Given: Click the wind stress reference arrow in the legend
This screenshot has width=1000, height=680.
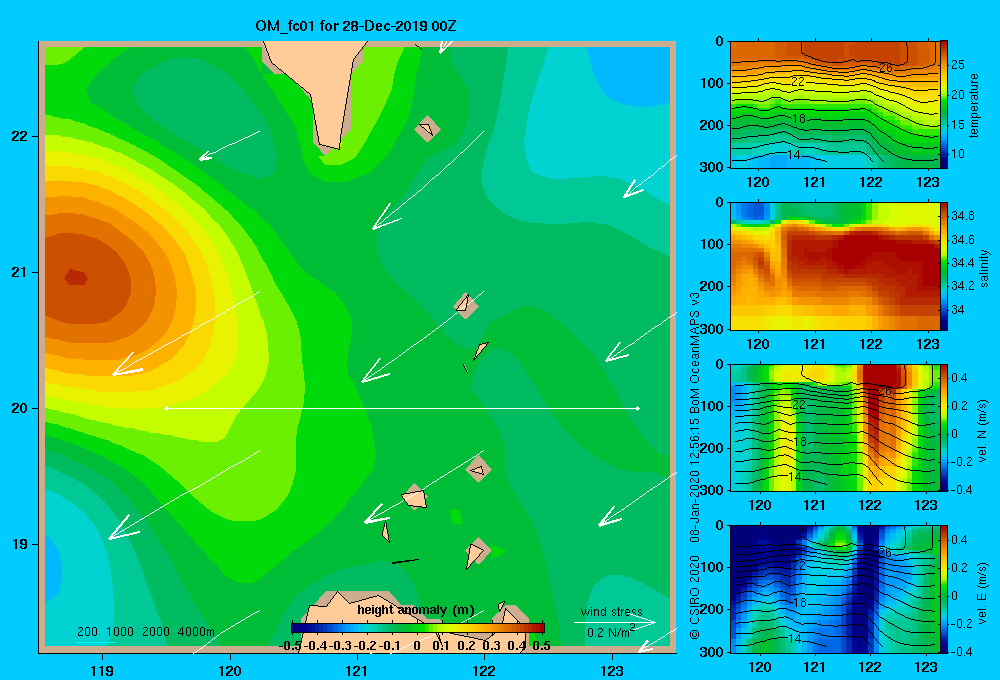Looking at the screenshot, I should point(615,622).
